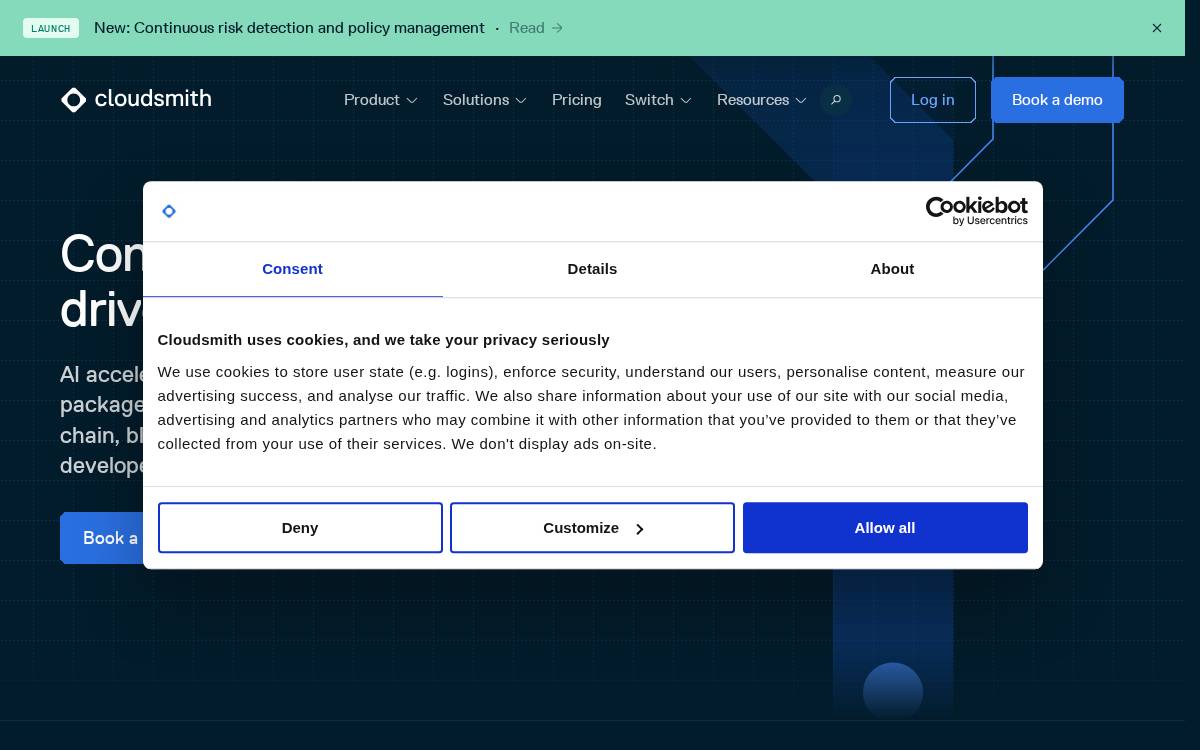Click the cookie dialog privacy heading
The image size is (1200, 750).
click(383, 339)
